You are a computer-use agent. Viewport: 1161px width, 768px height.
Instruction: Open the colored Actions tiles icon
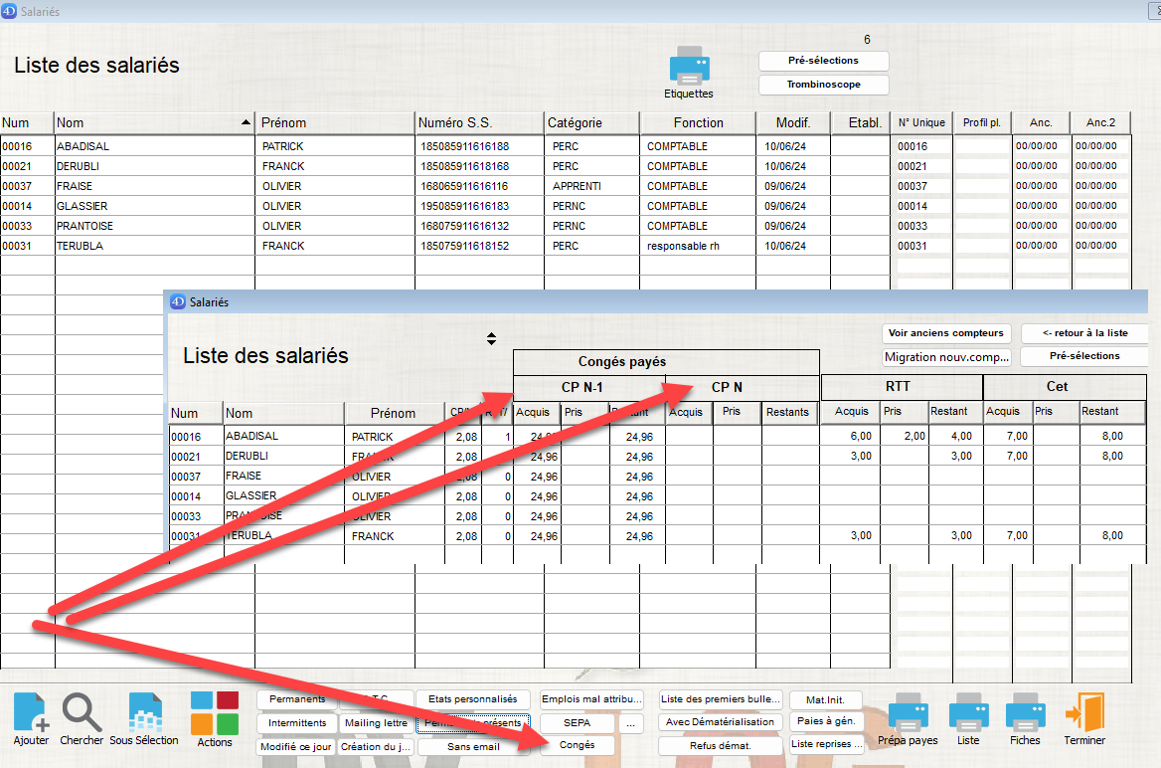click(214, 712)
